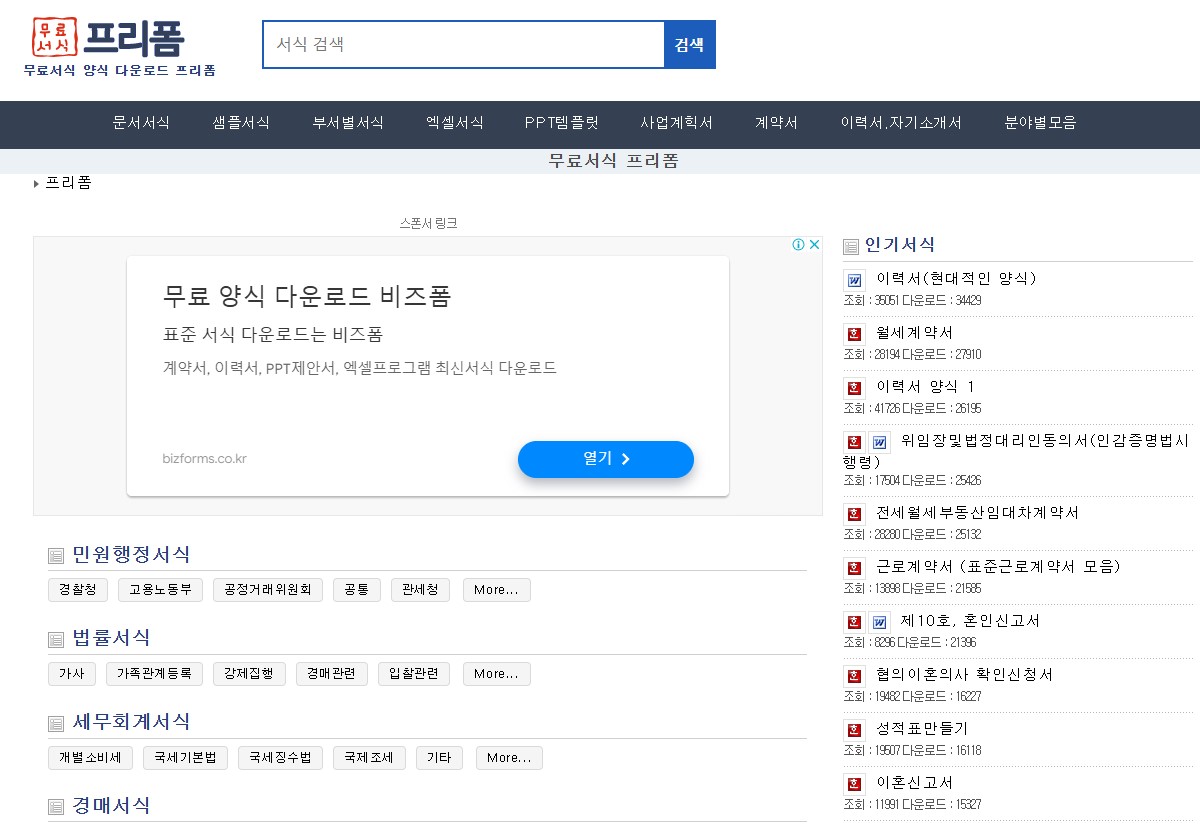Expand More... under 민원행정서식
The width and height of the screenshot is (1200, 827).
pyautogui.click(x=497, y=590)
